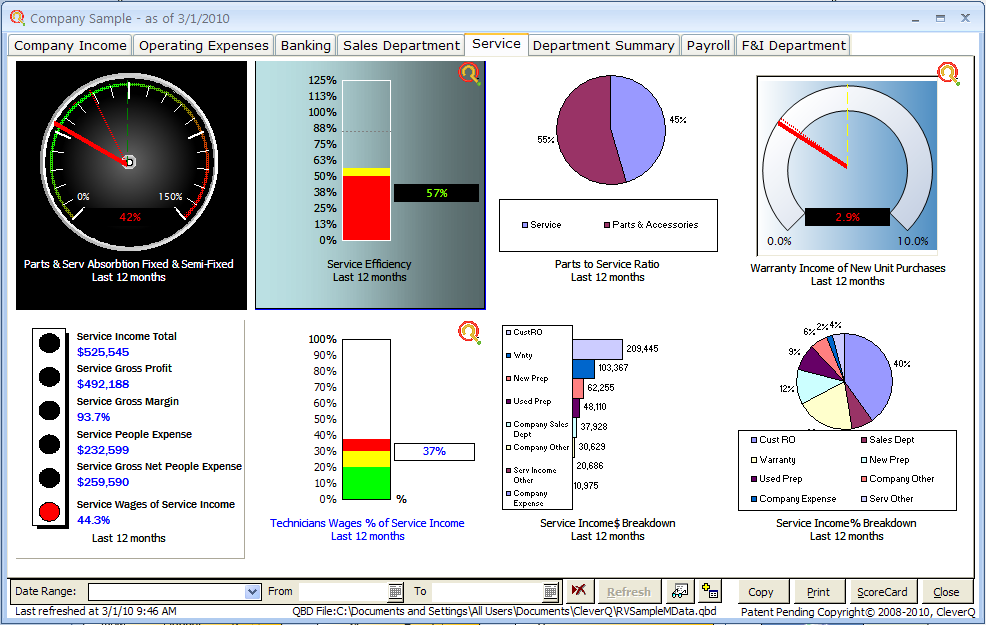Click the magnifier icon above Warranty Income gauge
This screenshot has height=625, width=986.
[948, 72]
